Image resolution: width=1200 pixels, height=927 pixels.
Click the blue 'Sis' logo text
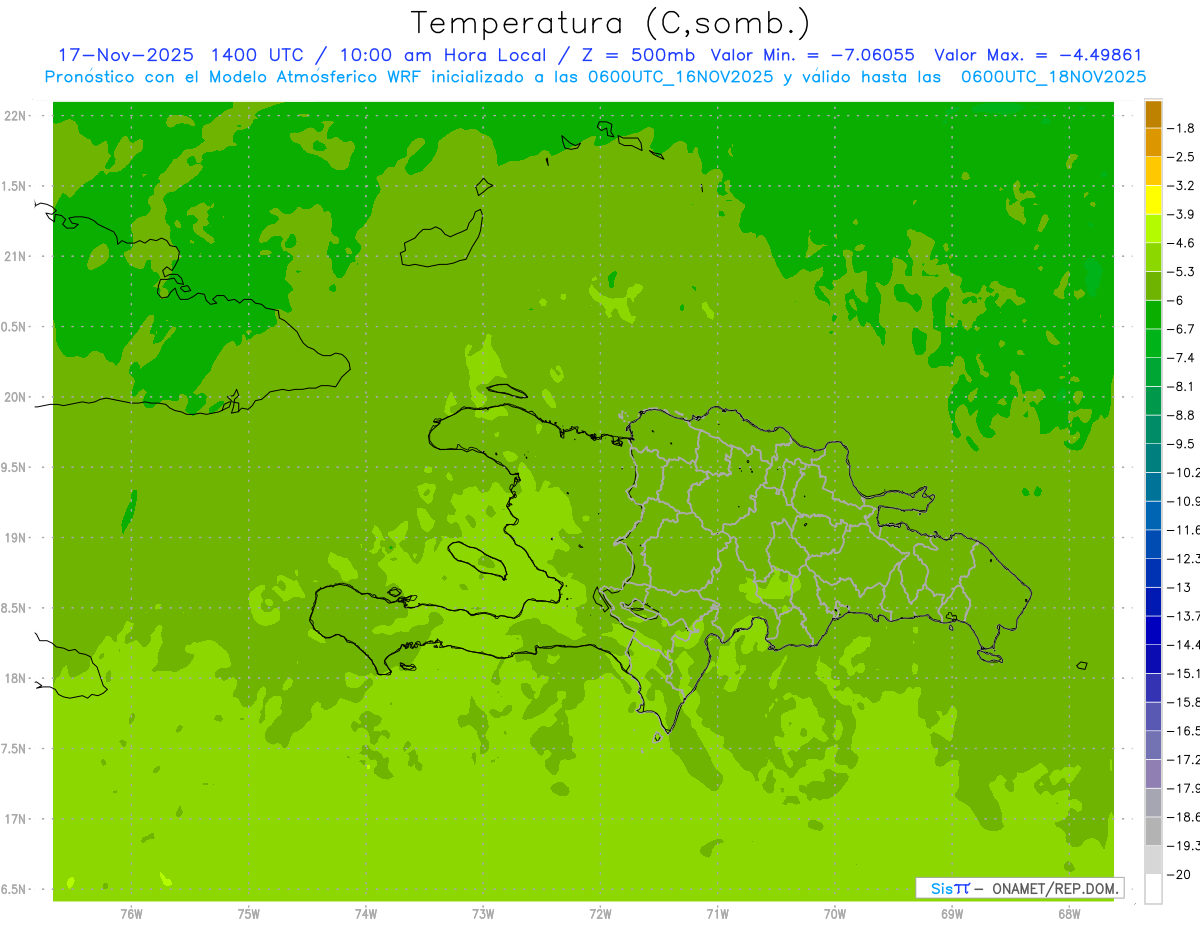coord(942,888)
